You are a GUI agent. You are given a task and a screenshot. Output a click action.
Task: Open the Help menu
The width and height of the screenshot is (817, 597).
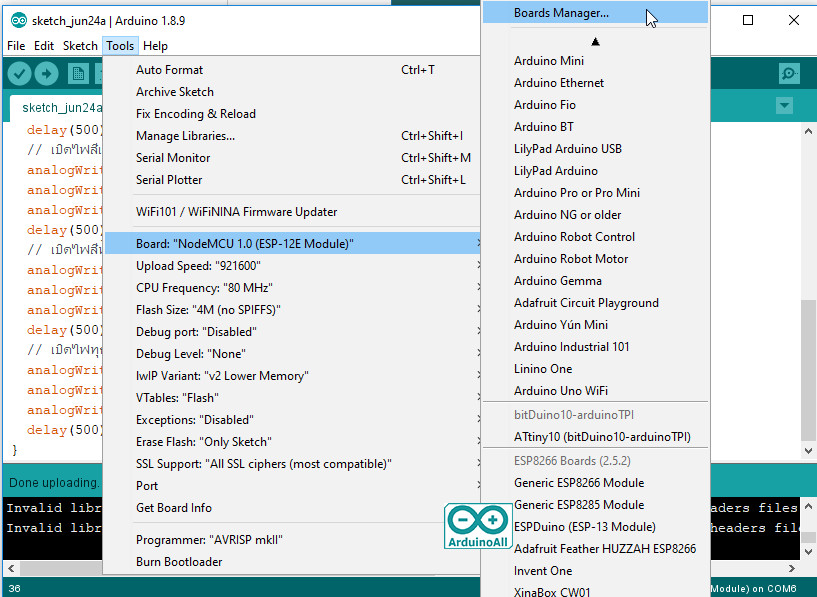155,46
